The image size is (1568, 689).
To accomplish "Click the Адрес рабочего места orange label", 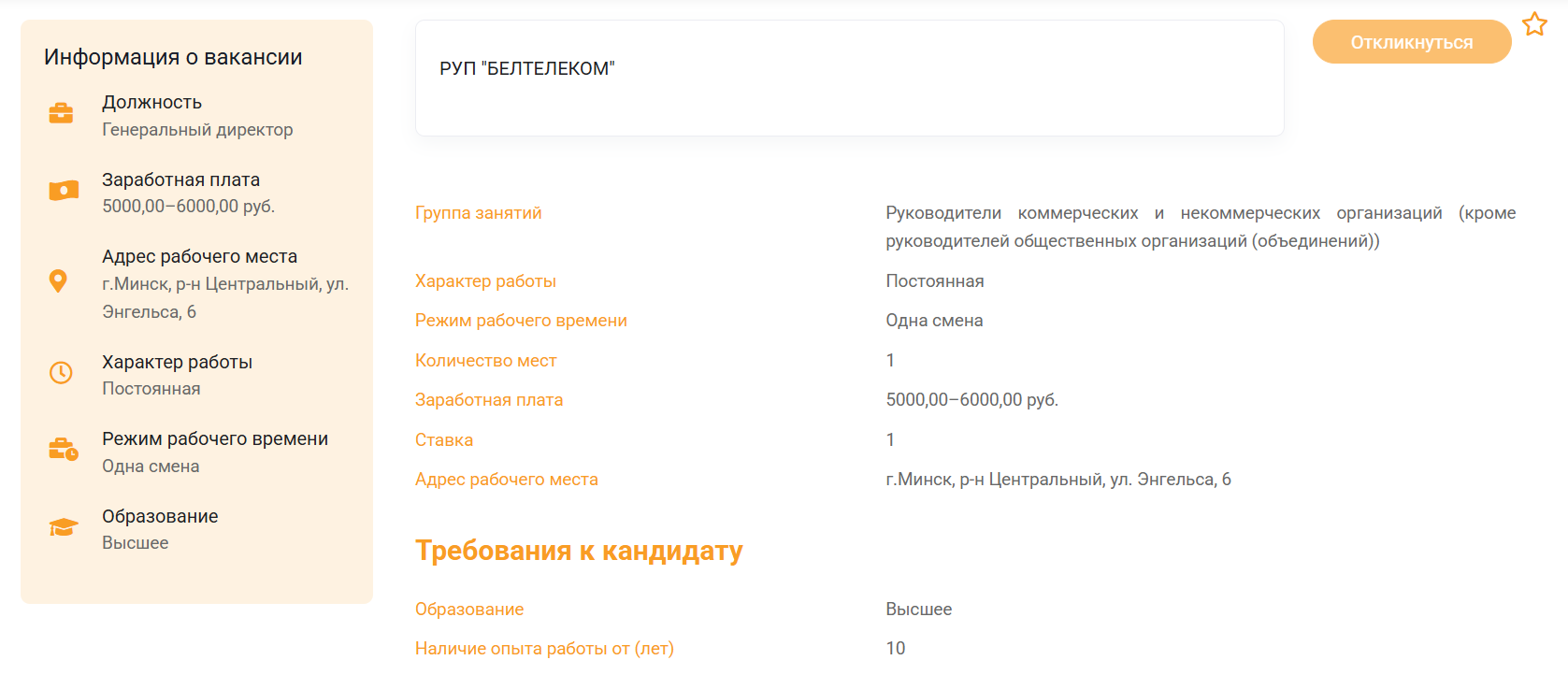I will pyautogui.click(x=506, y=480).
